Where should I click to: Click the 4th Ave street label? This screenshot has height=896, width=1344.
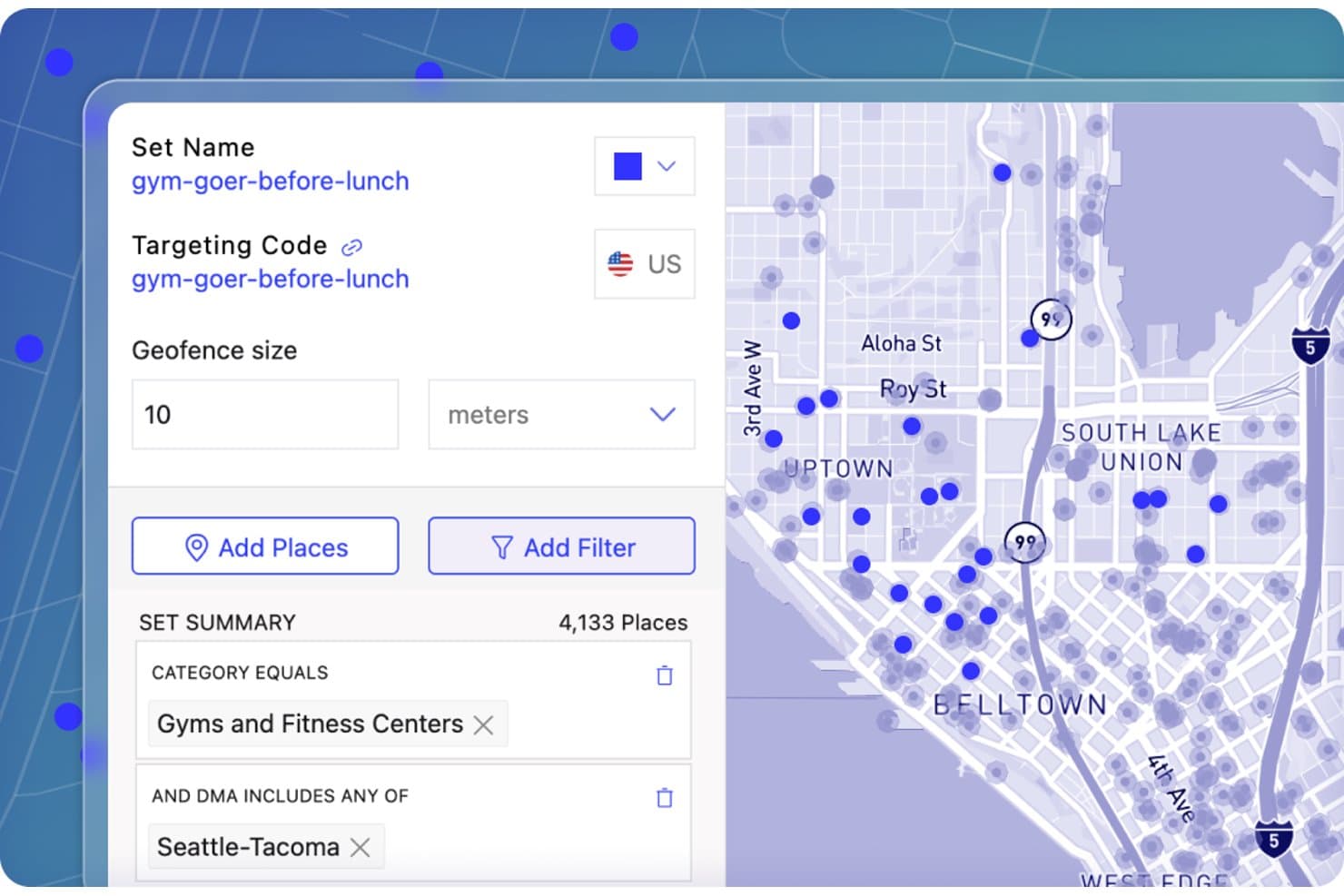coord(1171,788)
